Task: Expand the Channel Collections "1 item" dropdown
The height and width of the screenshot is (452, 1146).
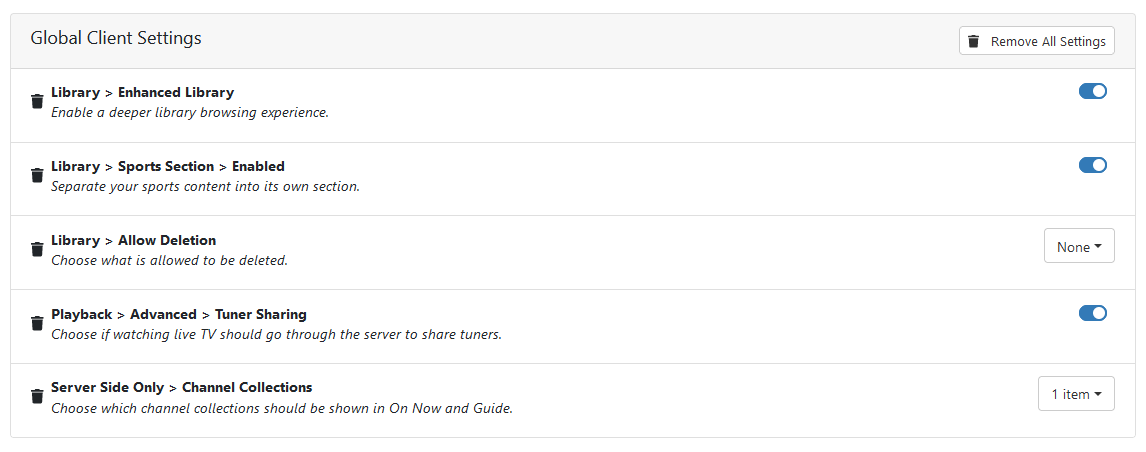Action: (x=1076, y=394)
